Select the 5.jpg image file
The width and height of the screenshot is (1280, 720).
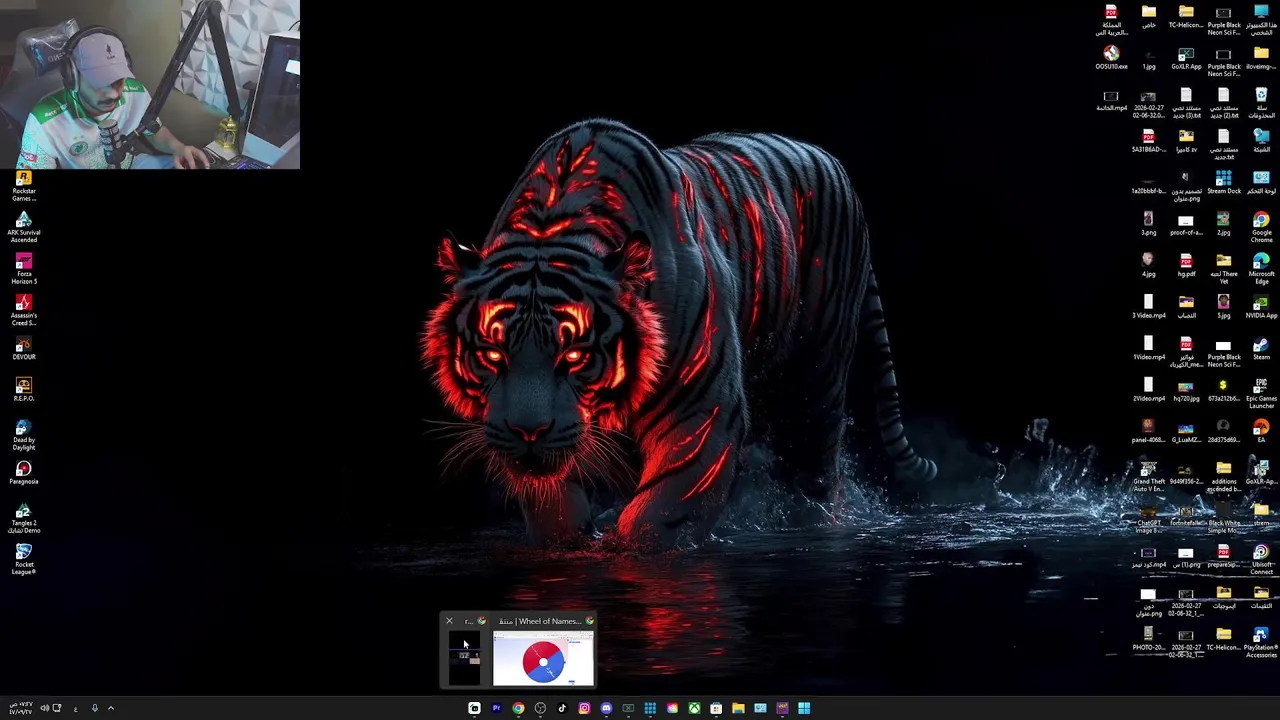[x=1224, y=307]
